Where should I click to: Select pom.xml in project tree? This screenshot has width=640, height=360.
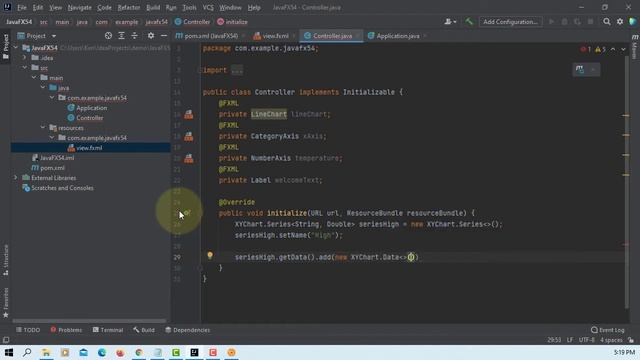coord(52,168)
